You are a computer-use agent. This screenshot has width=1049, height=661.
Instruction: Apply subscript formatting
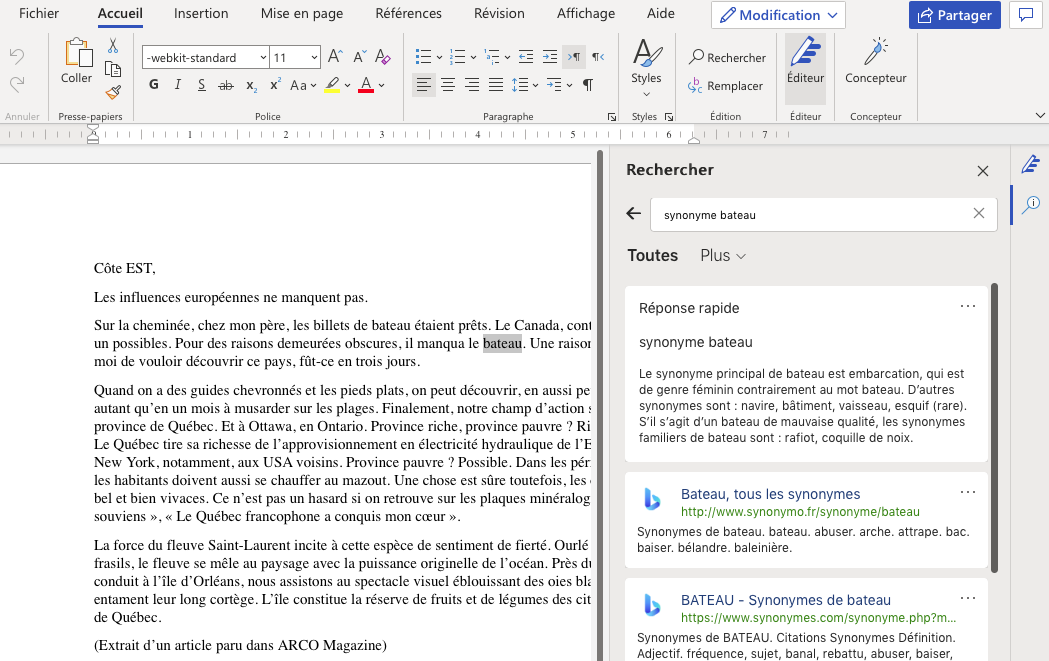click(251, 85)
